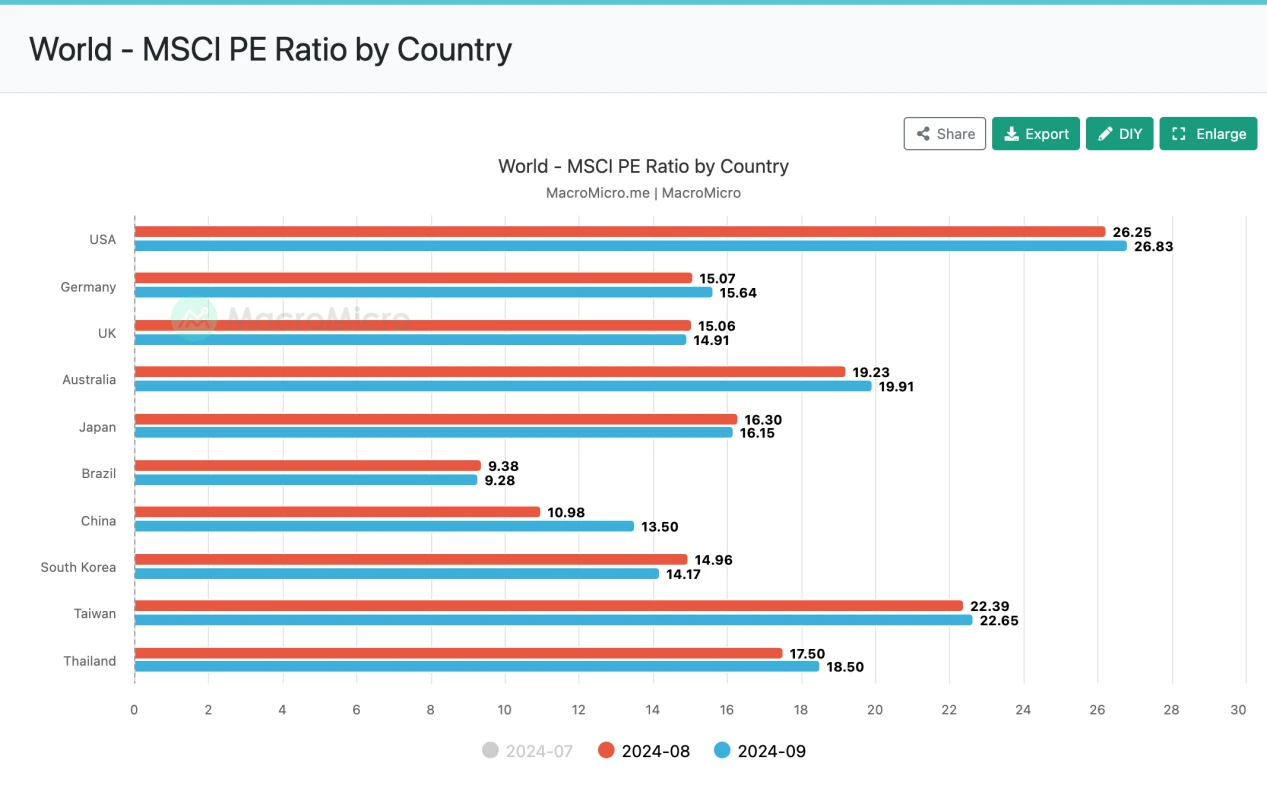Click the Brazil axis label

[x=99, y=473]
